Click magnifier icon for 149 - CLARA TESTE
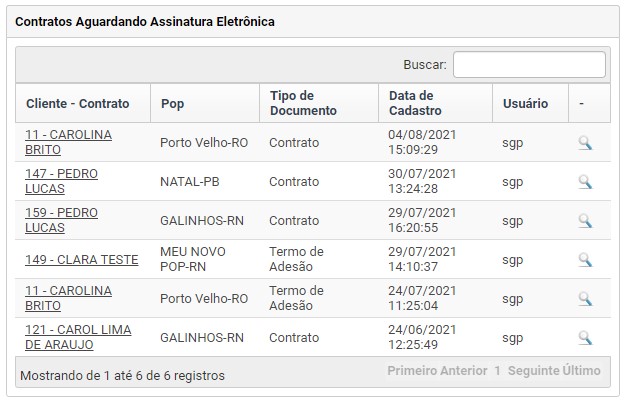 coord(585,260)
